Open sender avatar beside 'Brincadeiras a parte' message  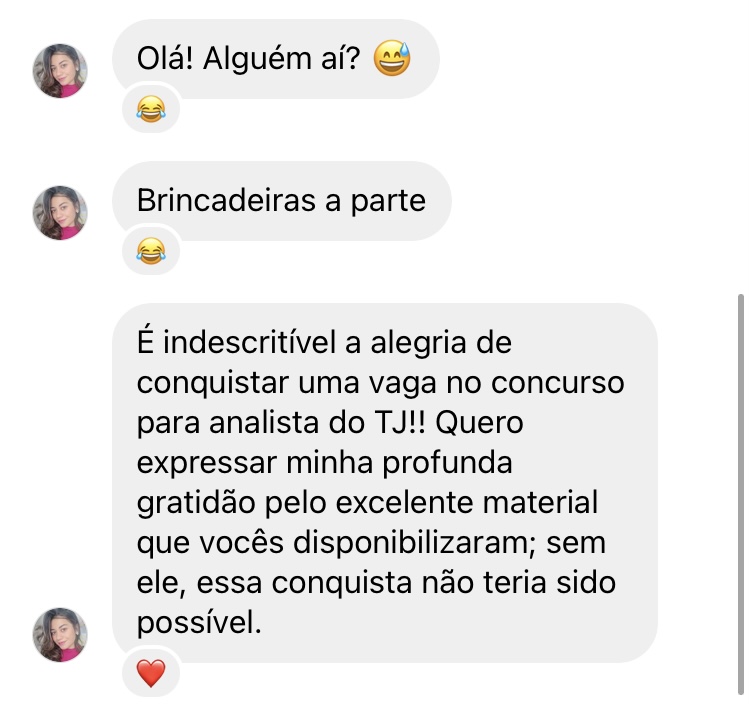(x=60, y=213)
